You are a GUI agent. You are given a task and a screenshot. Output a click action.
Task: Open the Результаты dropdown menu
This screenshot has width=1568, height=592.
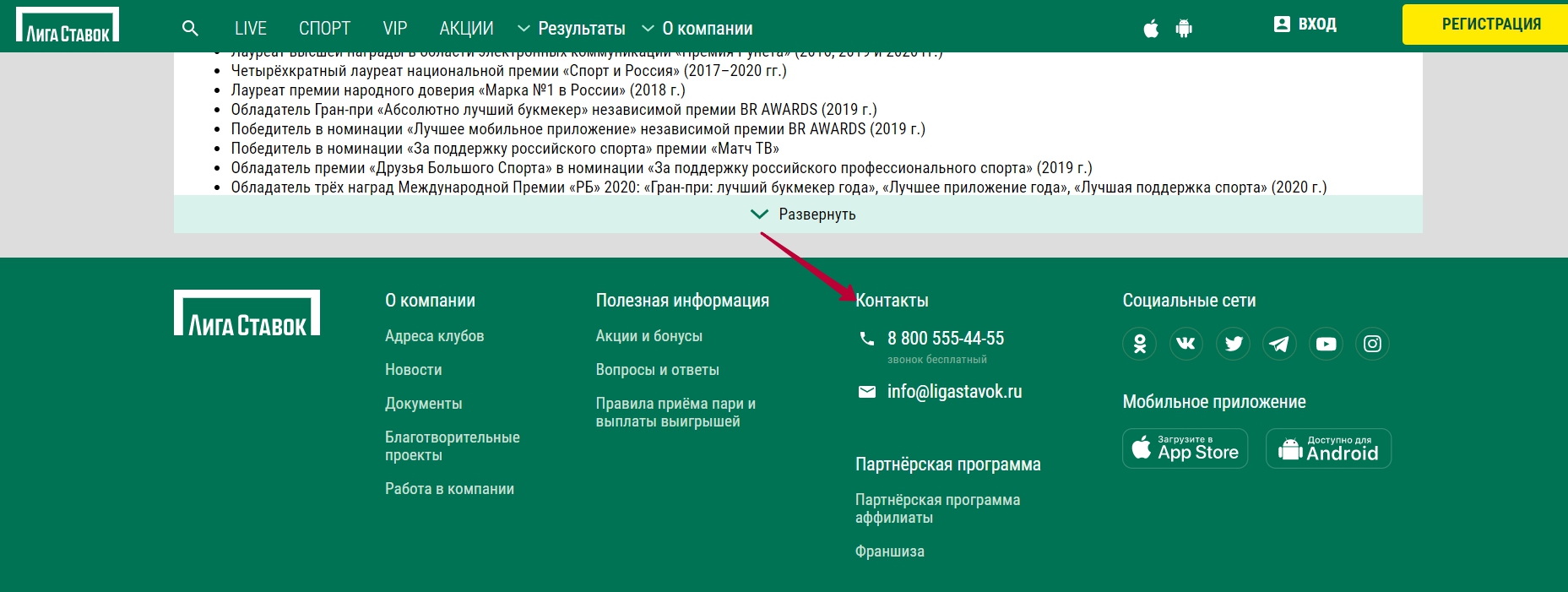point(572,29)
